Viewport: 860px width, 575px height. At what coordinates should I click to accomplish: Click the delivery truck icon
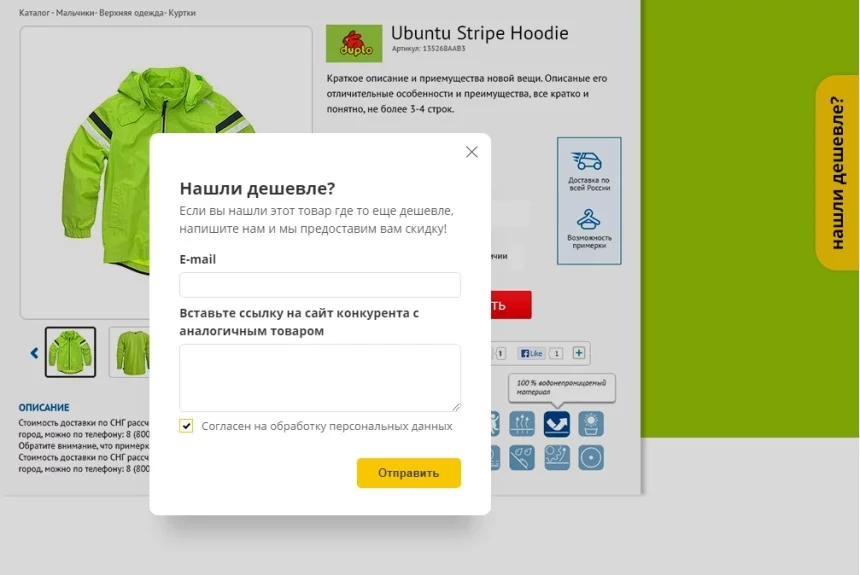tap(588, 161)
